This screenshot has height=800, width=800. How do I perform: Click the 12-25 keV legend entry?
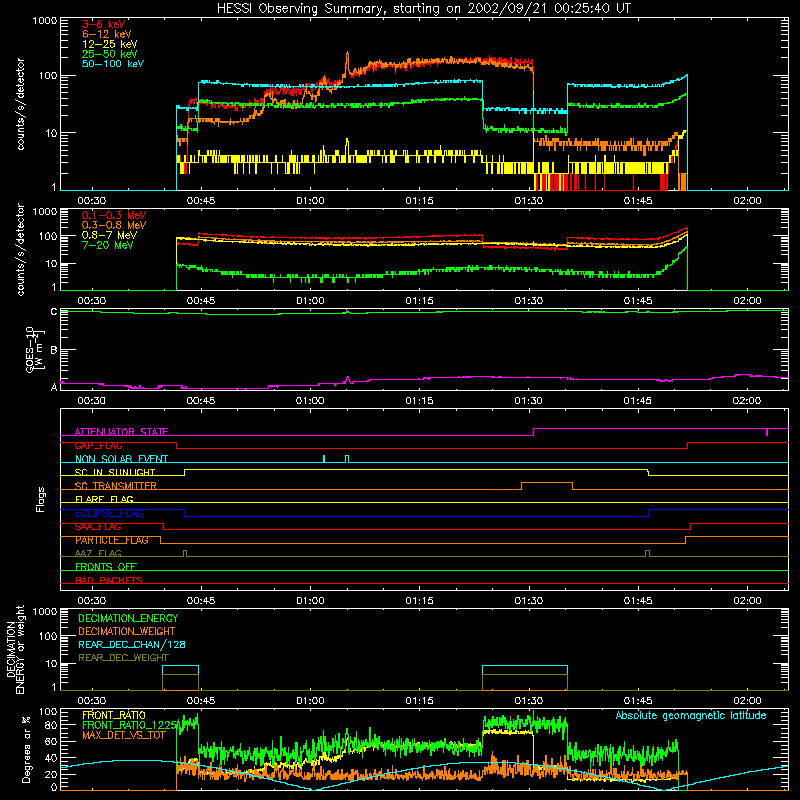(x=109, y=44)
